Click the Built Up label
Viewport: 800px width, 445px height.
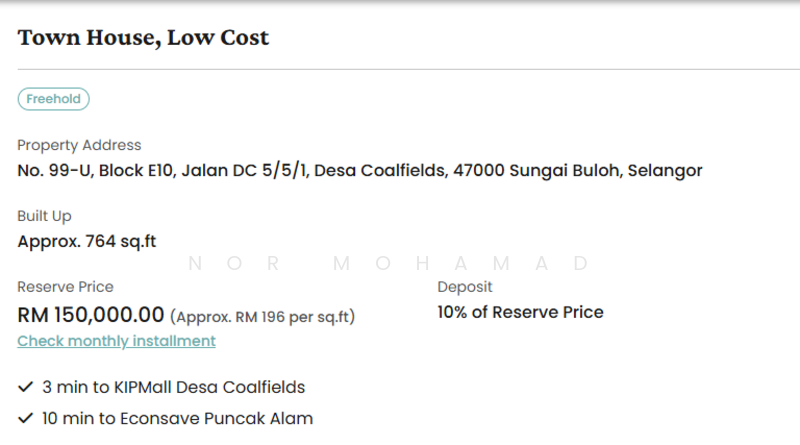44,216
